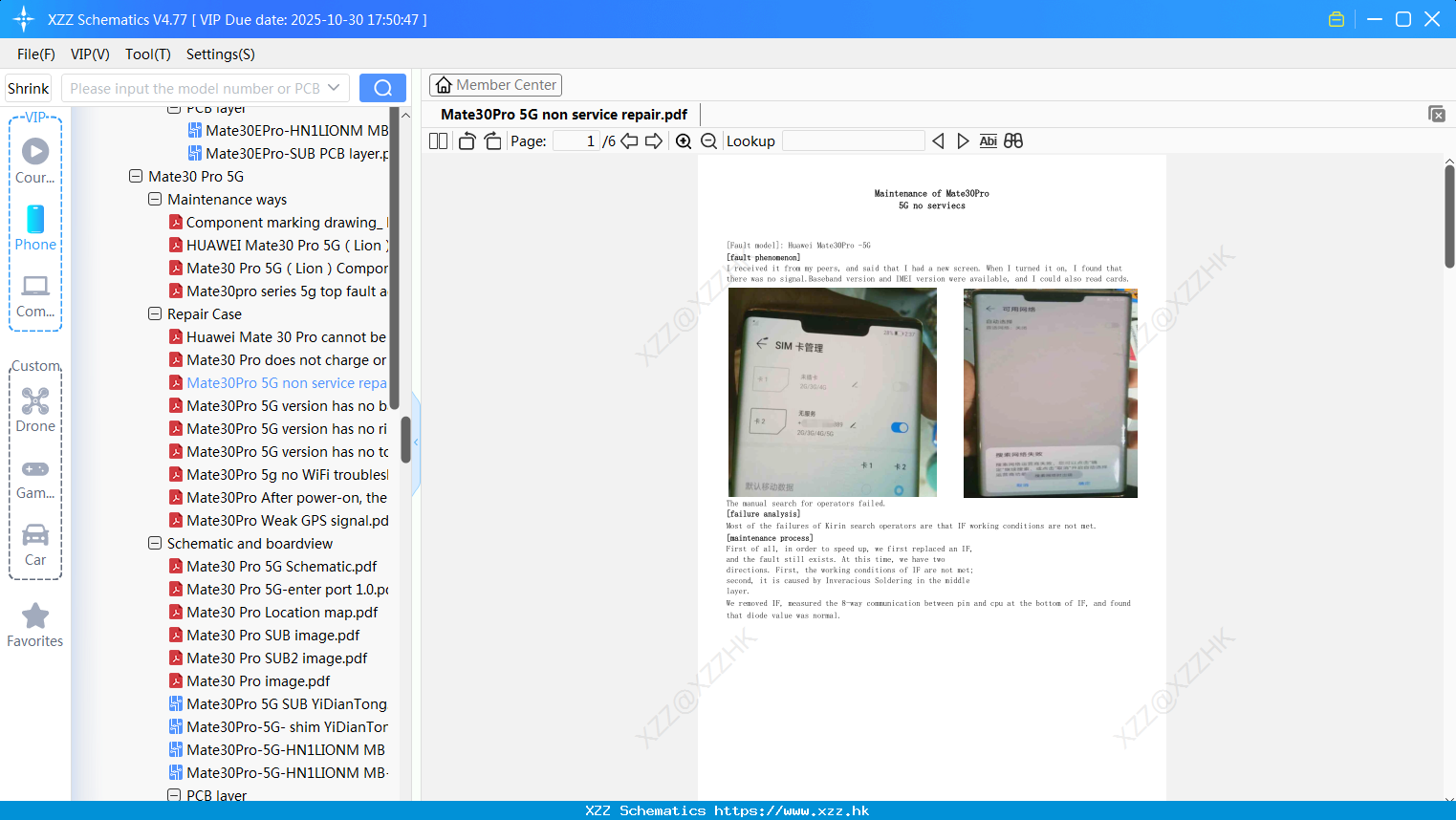Image resolution: width=1456 pixels, height=820 pixels.
Task: Select Mate30Pro 5G non service repair.pdf tab
Action: click(564, 114)
